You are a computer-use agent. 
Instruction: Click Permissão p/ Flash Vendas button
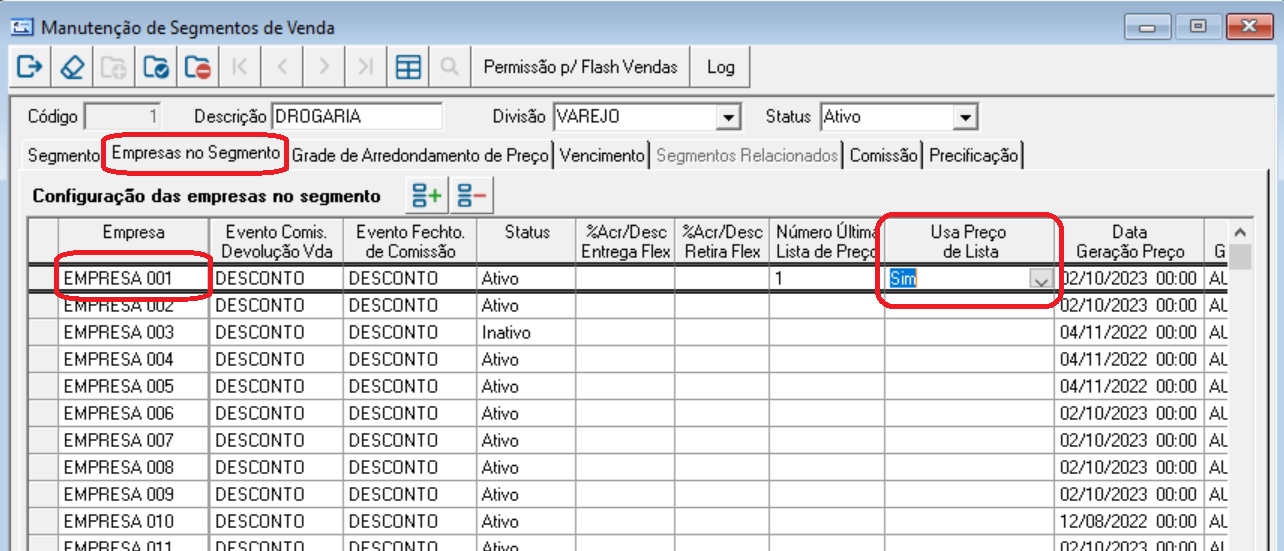click(580, 67)
